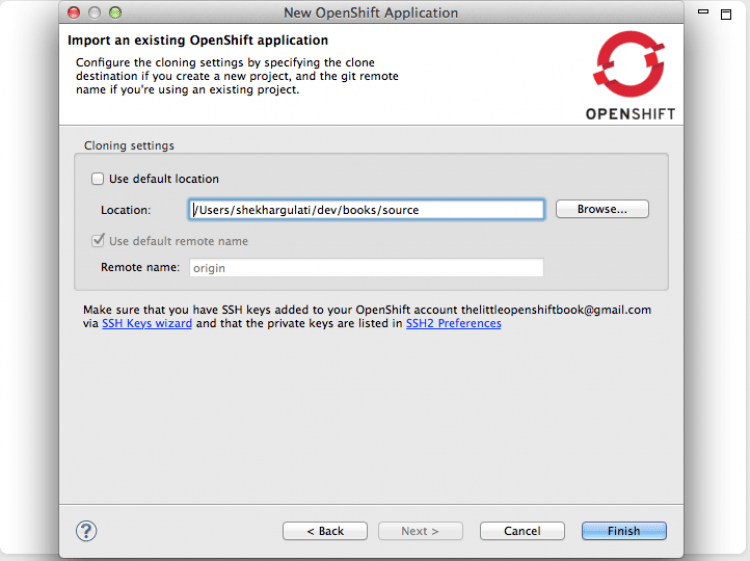This screenshot has height=561, width=750.
Task: Click the red OpenShift logo
Action: tap(628, 66)
